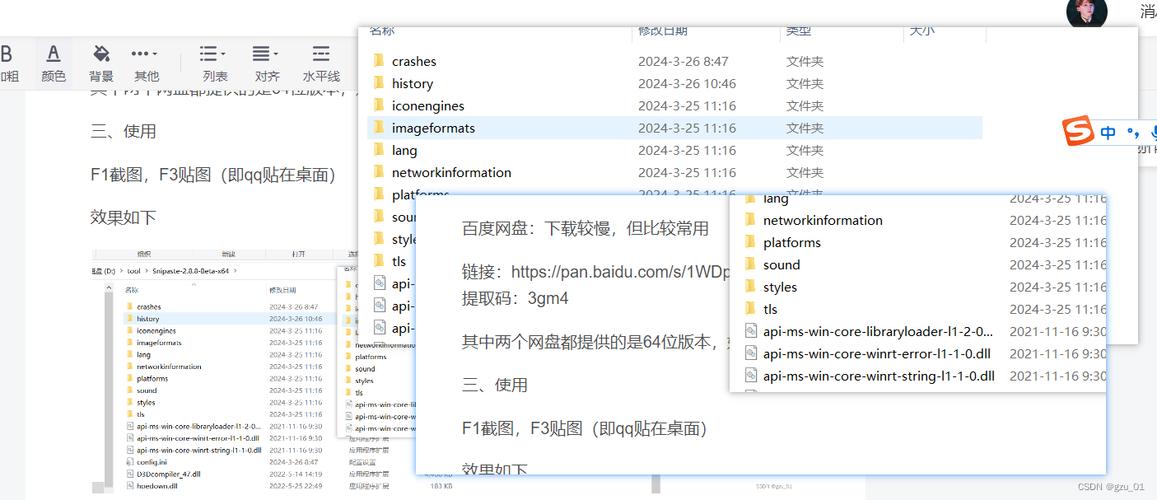This screenshot has height=500, width=1157.
Task: Select the tls folder in small right list
Action: [x=770, y=308]
